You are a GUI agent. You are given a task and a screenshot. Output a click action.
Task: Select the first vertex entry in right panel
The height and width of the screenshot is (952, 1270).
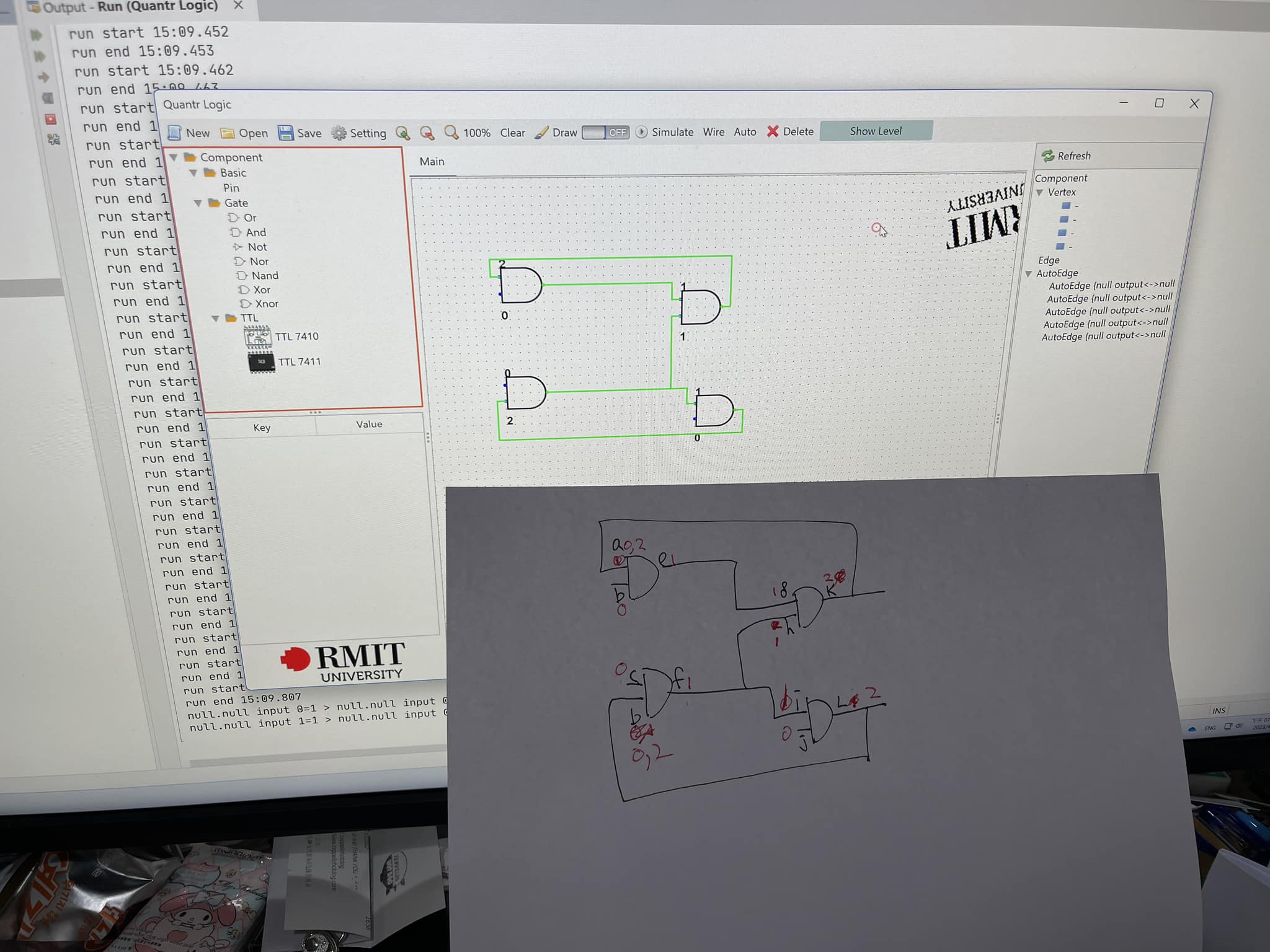click(1070, 206)
